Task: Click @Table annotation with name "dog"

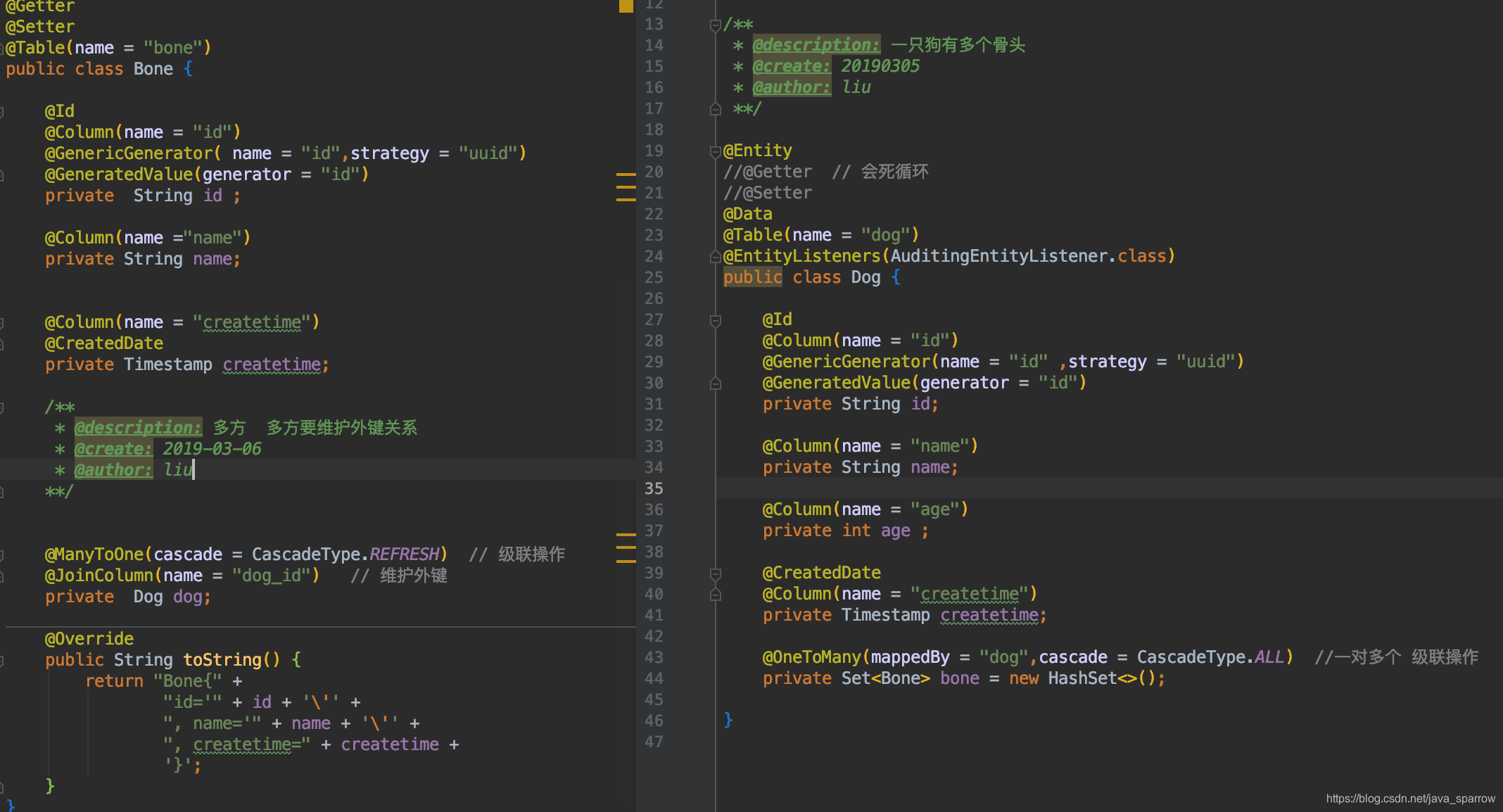Action: point(821,235)
